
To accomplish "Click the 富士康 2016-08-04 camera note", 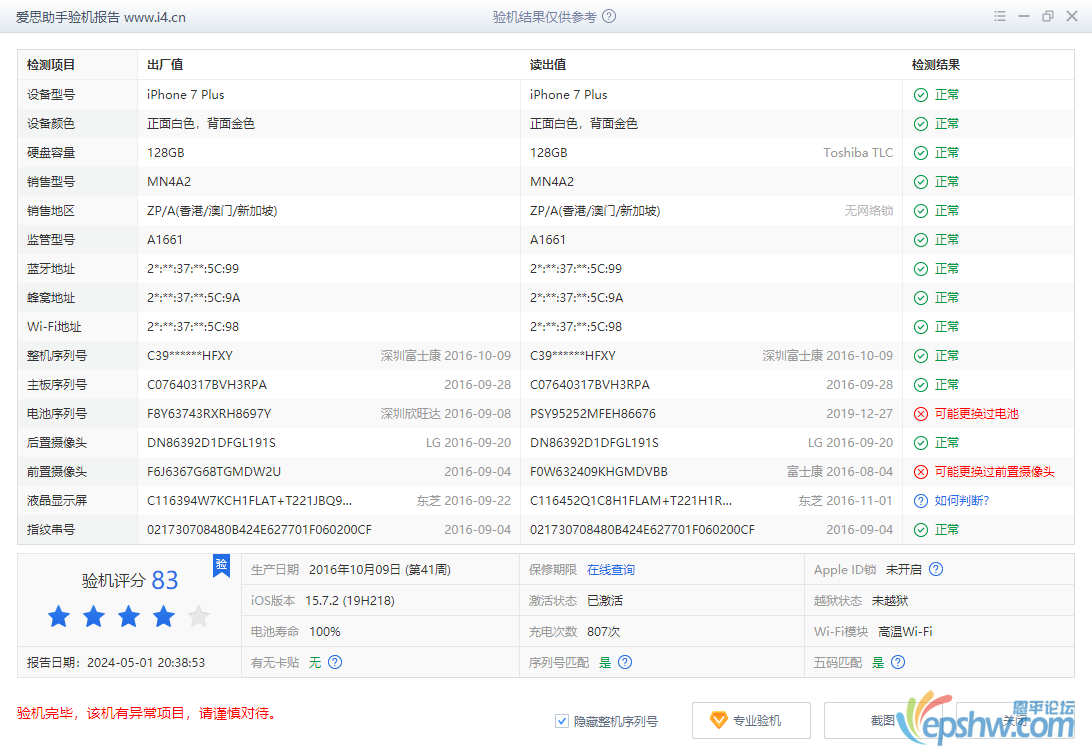I will (x=840, y=472).
